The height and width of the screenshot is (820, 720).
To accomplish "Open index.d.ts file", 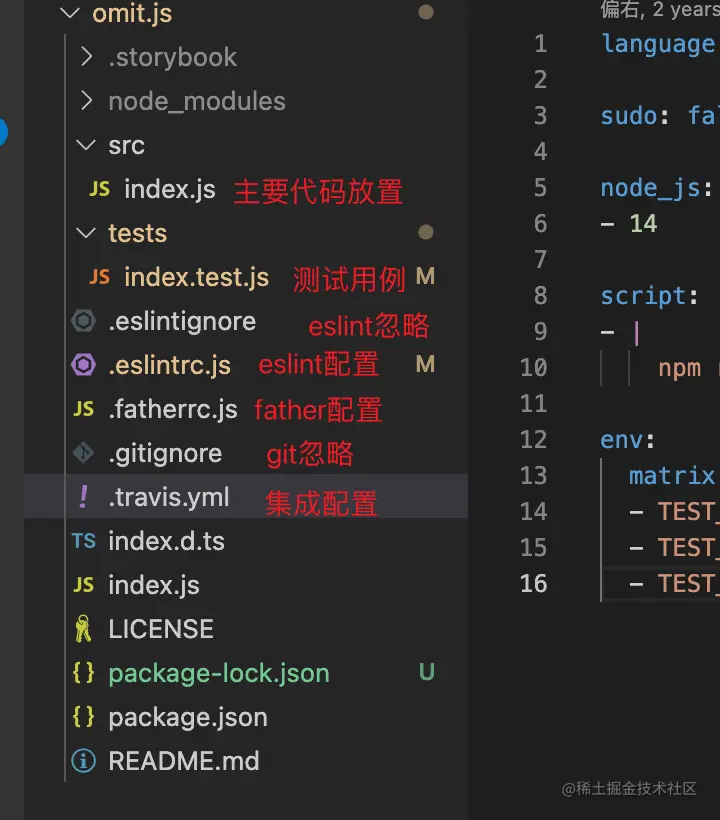I will click(x=166, y=541).
